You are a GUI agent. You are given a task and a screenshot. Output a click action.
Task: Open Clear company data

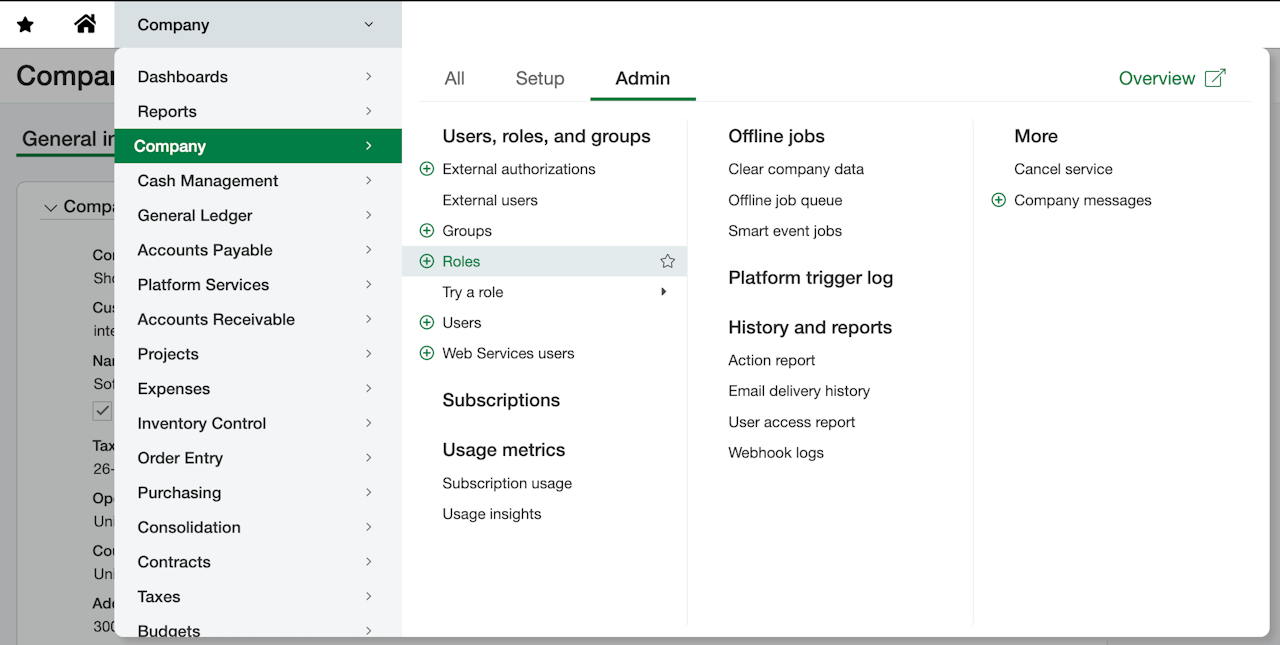(x=796, y=169)
